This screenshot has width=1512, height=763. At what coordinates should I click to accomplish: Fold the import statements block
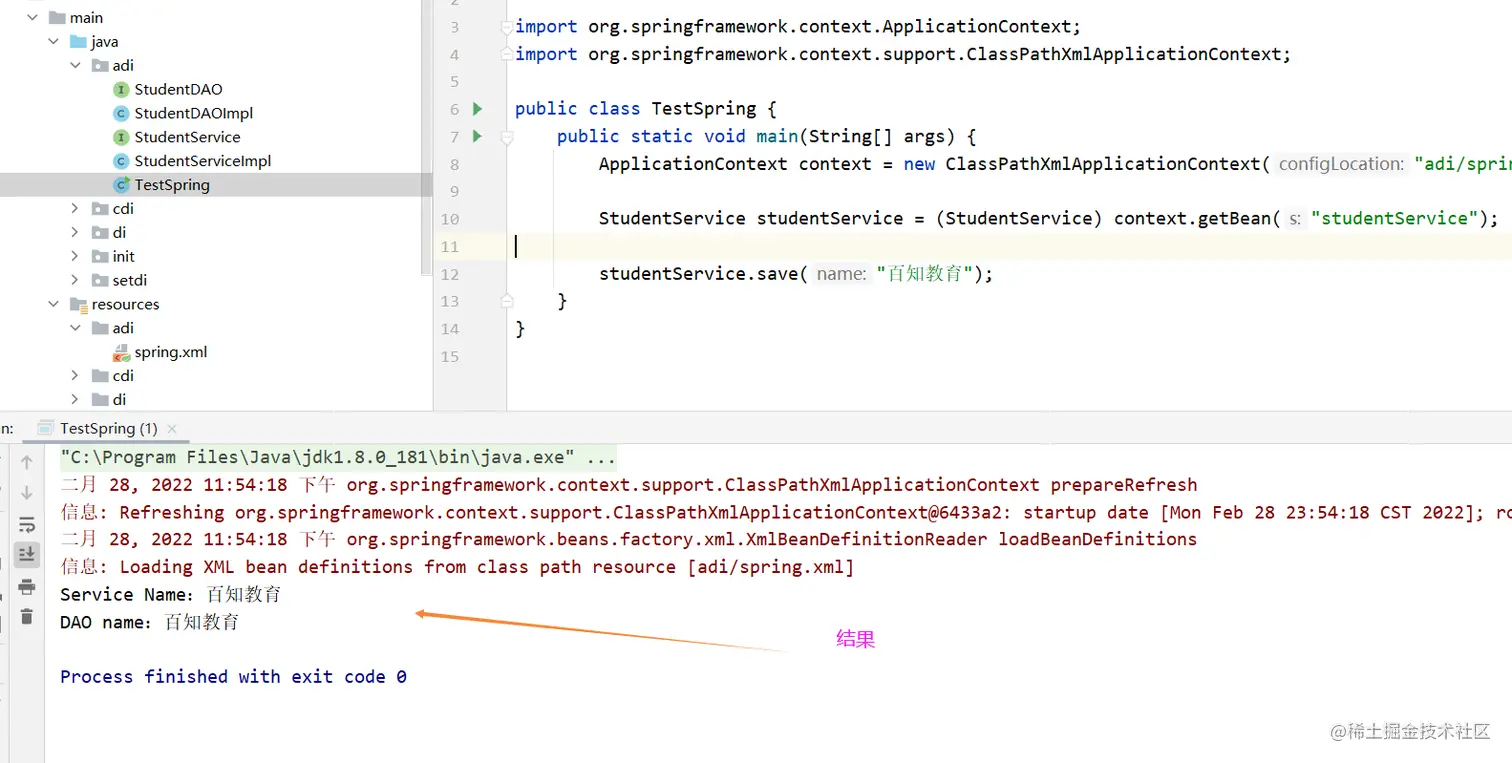507,27
